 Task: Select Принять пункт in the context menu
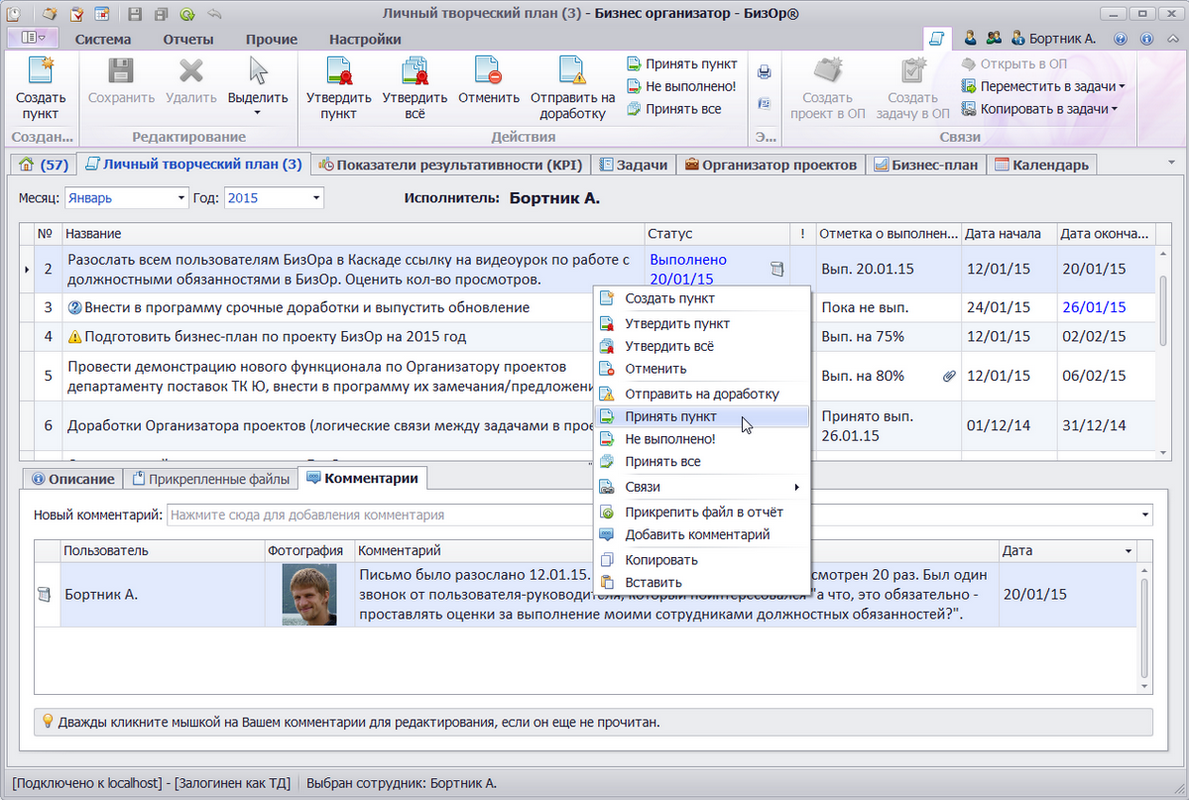point(670,417)
